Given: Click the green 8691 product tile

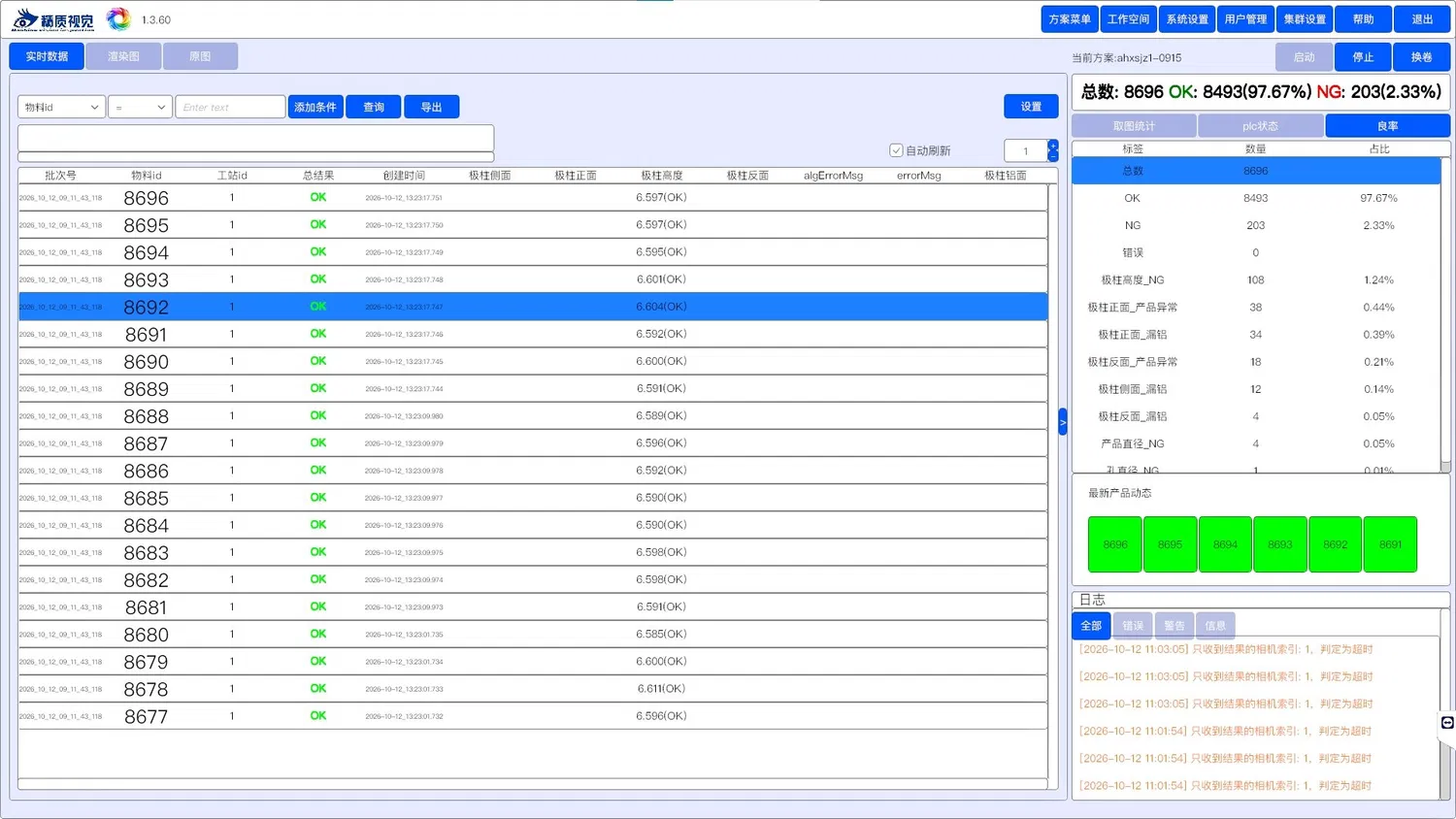Looking at the screenshot, I should pyautogui.click(x=1390, y=544).
